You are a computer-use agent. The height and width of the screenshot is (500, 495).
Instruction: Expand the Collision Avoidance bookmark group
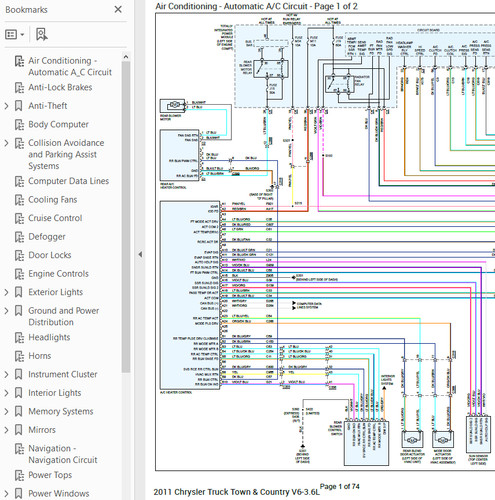pos(6,143)
